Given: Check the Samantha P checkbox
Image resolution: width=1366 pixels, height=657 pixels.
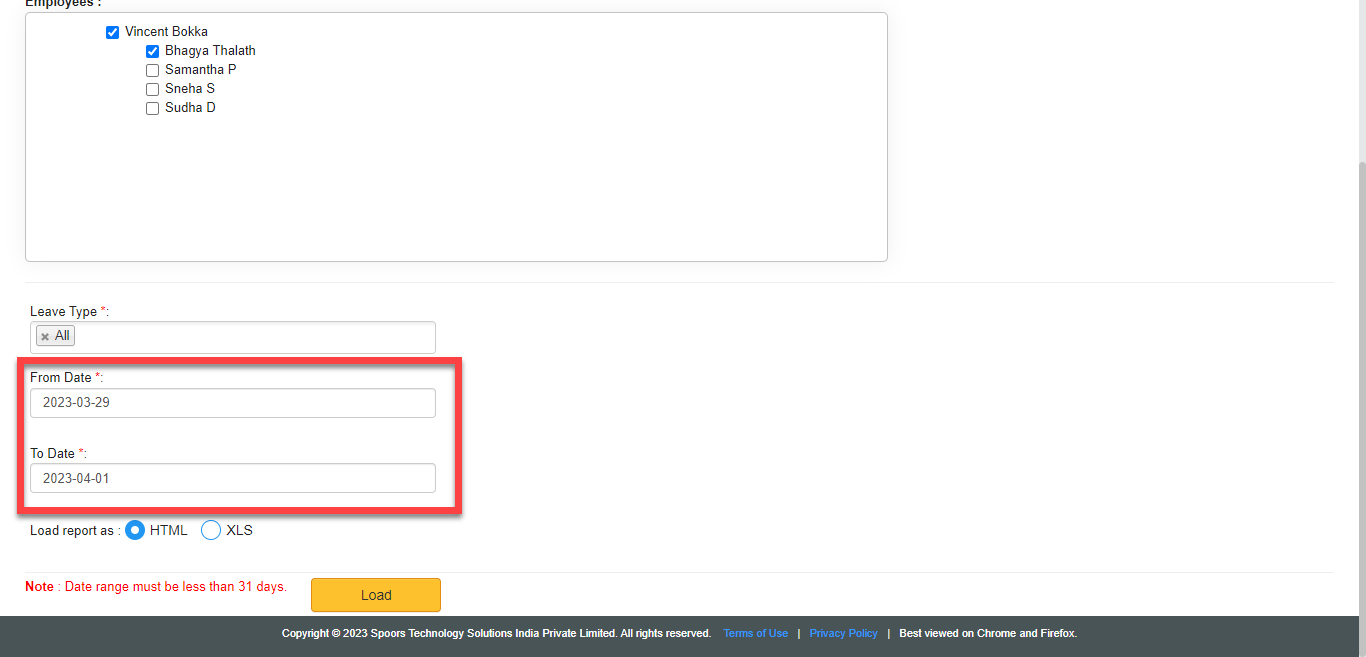Looking at the screenshot, I should pos(152,70).
